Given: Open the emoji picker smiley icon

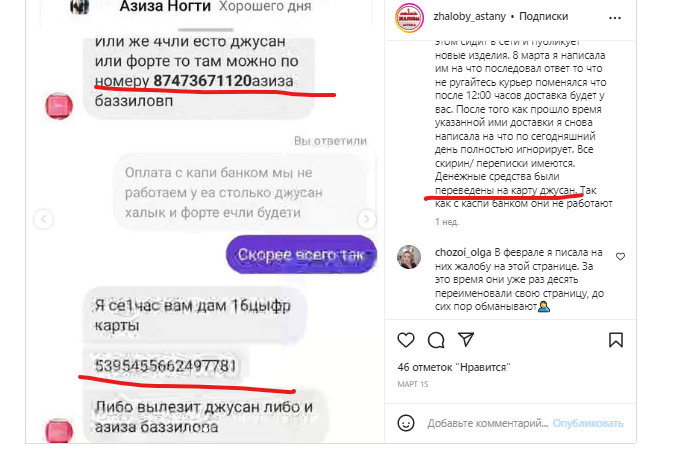Looking at the screenshot, I should (x=406, y=423).
